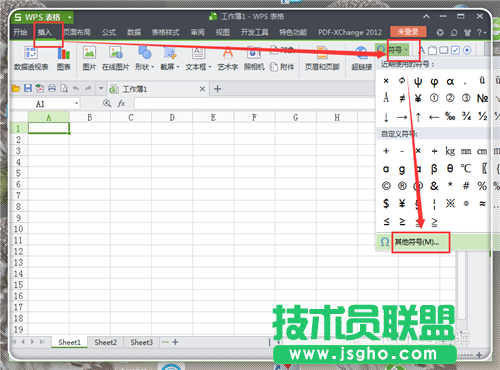The image size is (500, 370).
Task: Collapse the ribbon with the up chevron
Action: click(x=426, y=16)
